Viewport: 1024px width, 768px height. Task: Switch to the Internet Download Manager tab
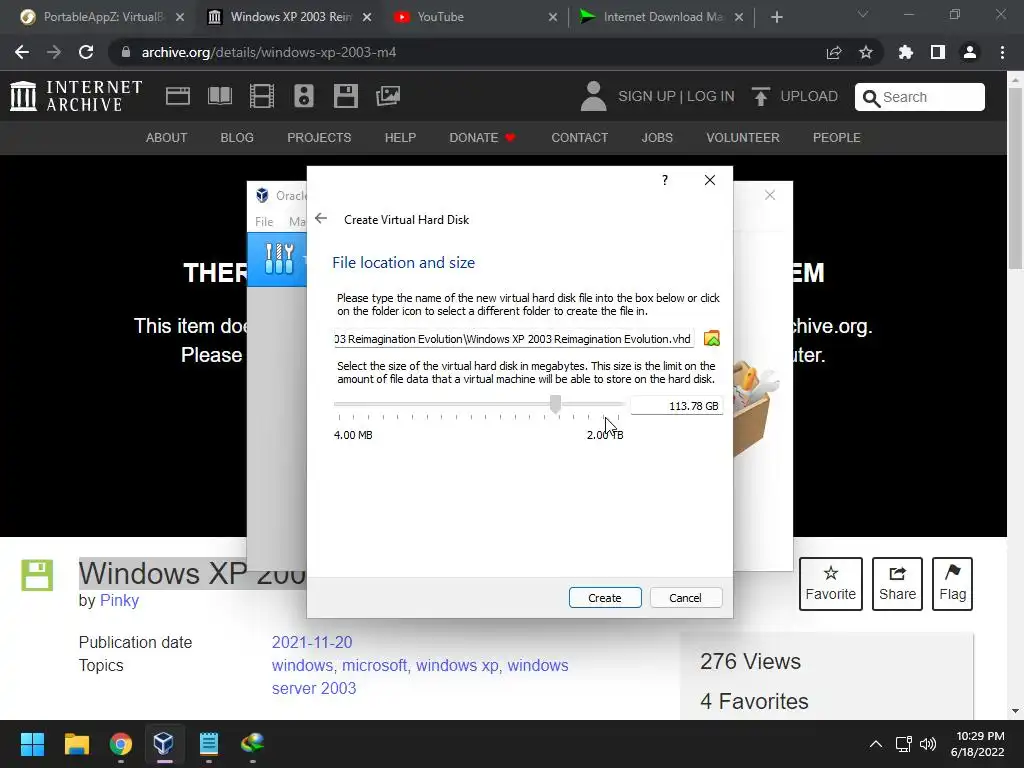(661, 17)
